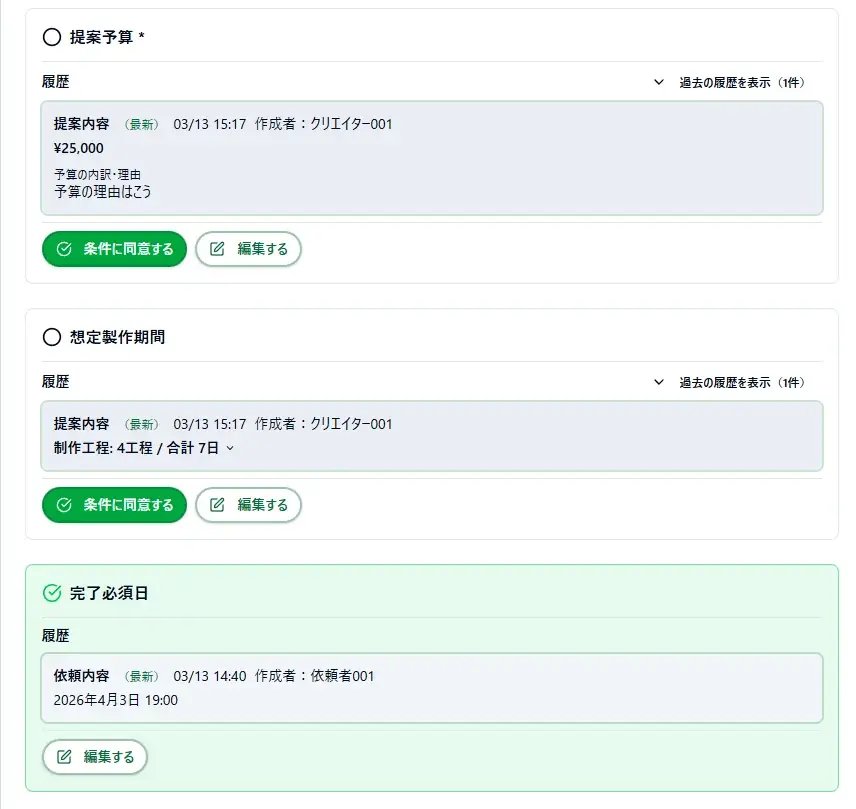This screenshot has width=856, height=809.
Task: Select the ¥25,000 budget proposal card
Action: 431,158
